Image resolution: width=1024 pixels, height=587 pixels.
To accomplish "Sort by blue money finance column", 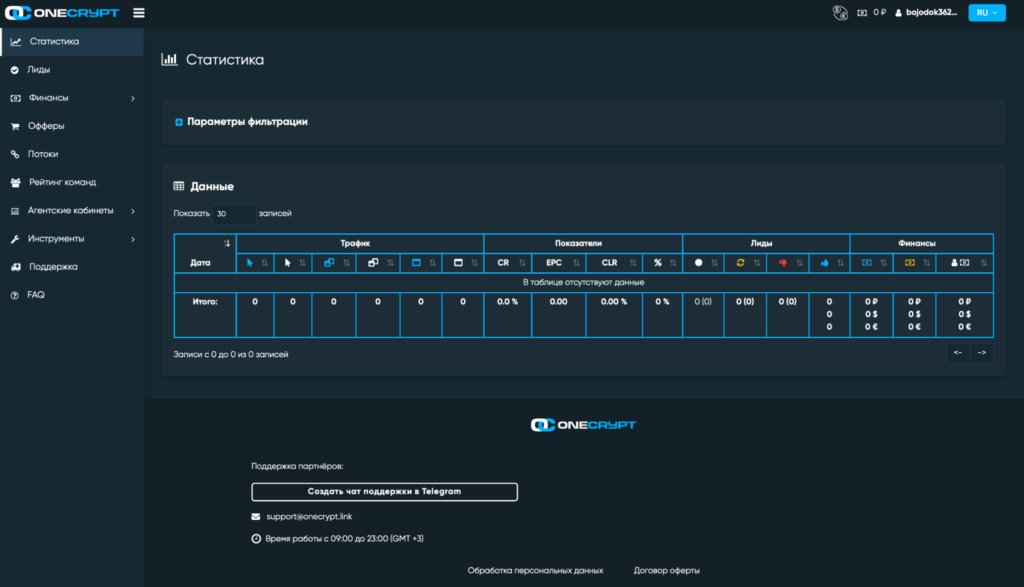I will pyautogui.click(x=872, y=262).
